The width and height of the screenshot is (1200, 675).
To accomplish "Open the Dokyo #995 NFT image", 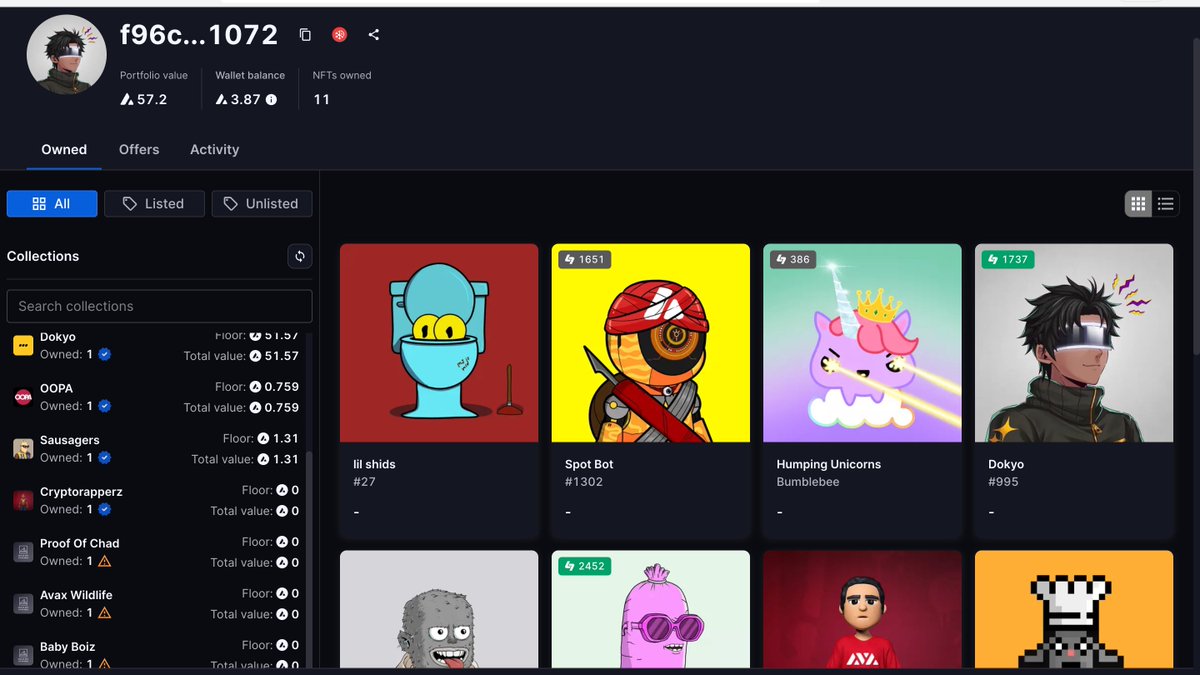I will point(1074,343).
